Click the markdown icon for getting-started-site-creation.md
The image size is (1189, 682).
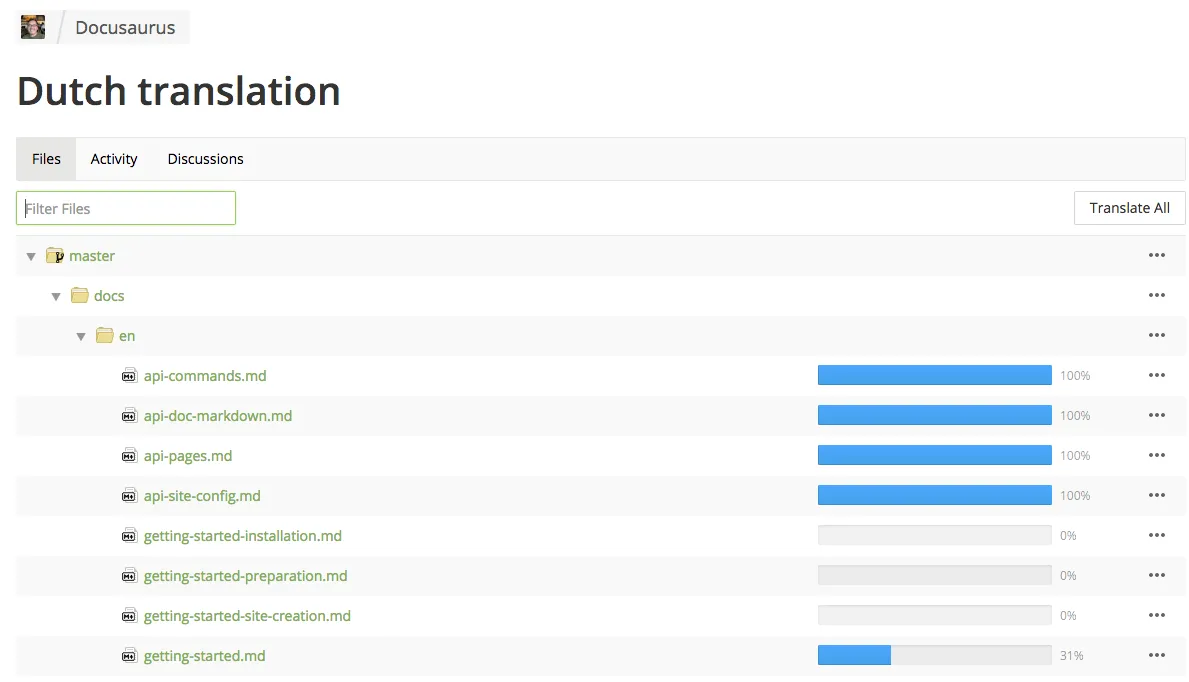coord(130,616)
